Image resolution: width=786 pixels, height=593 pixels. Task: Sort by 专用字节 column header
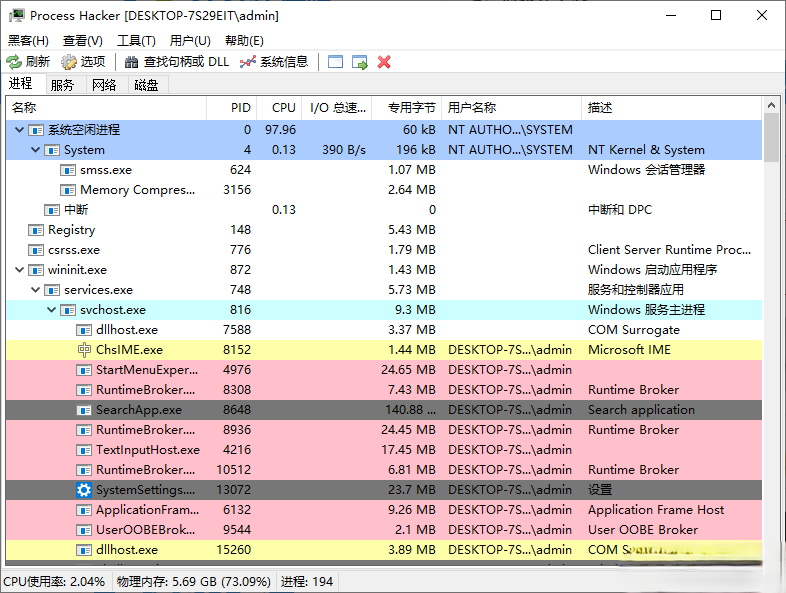[407, 108]
